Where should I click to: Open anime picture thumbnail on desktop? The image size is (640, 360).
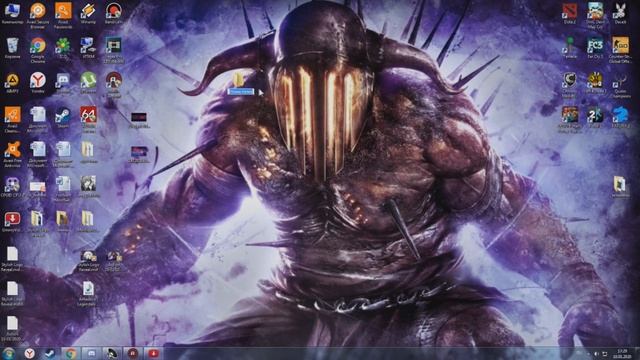(88, 187)
